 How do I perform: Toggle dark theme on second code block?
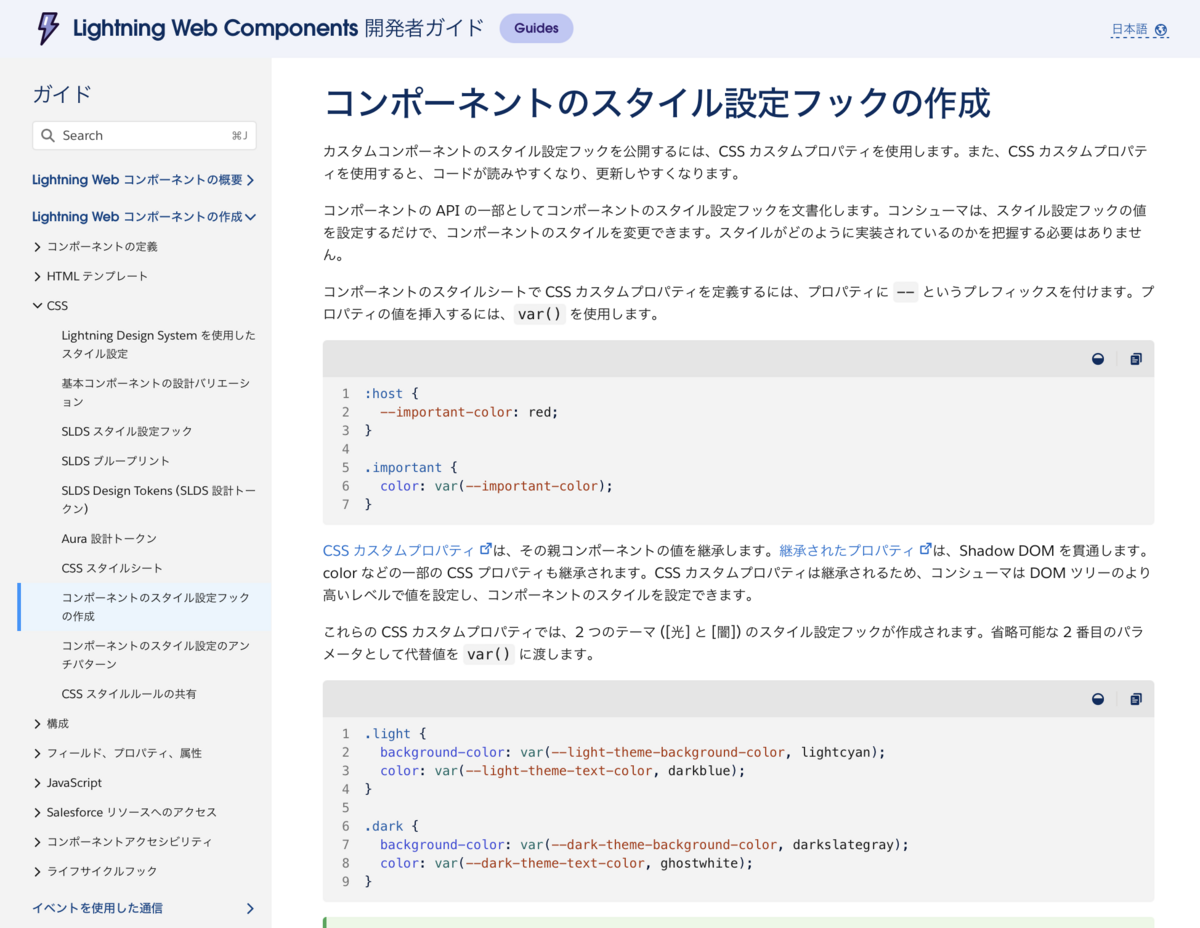(x=1098, y=699)
